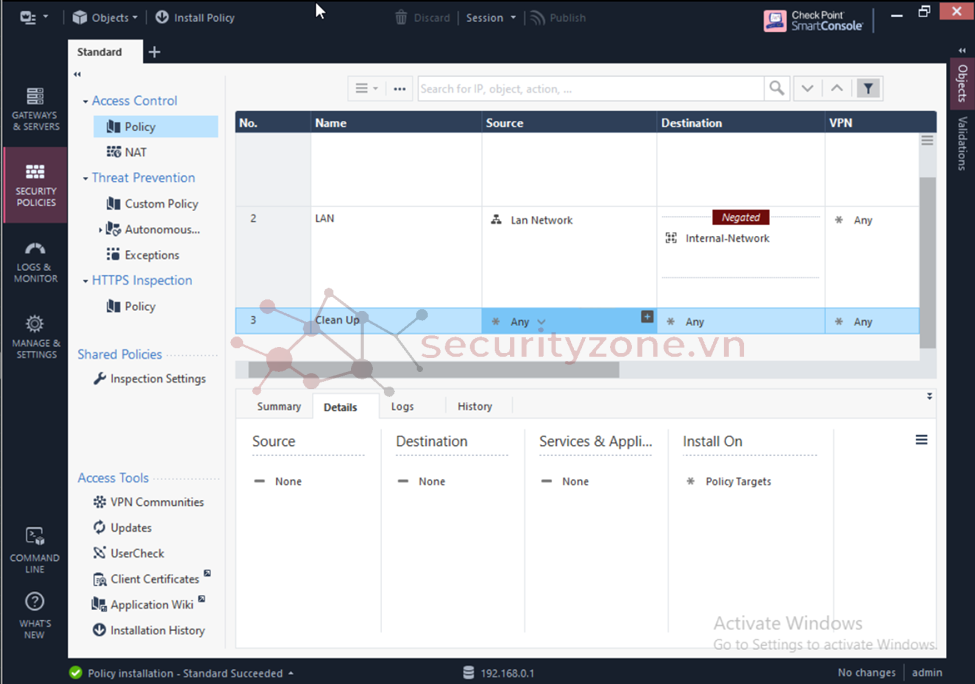
Task: Click the vertical scrollbar of the rulebase
Action: (927, 262)
